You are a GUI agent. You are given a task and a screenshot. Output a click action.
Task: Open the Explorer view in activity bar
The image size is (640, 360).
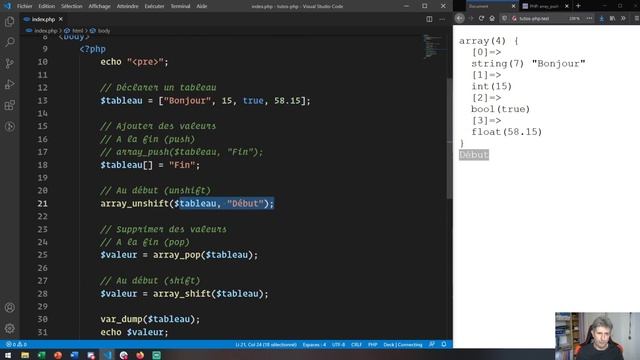9,22
